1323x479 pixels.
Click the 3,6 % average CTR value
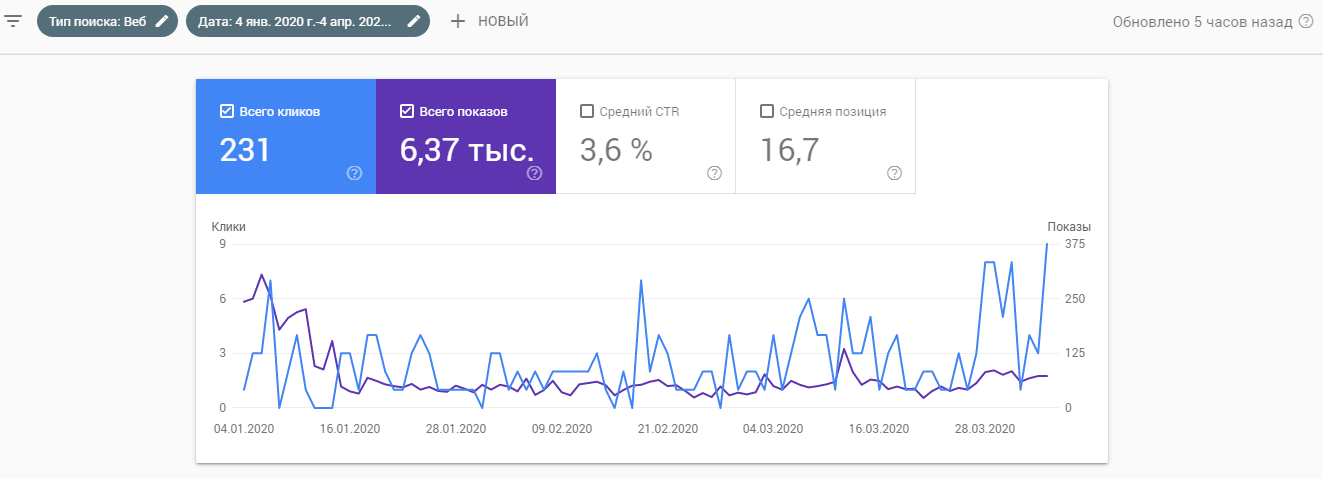click(x=616, y=150)
